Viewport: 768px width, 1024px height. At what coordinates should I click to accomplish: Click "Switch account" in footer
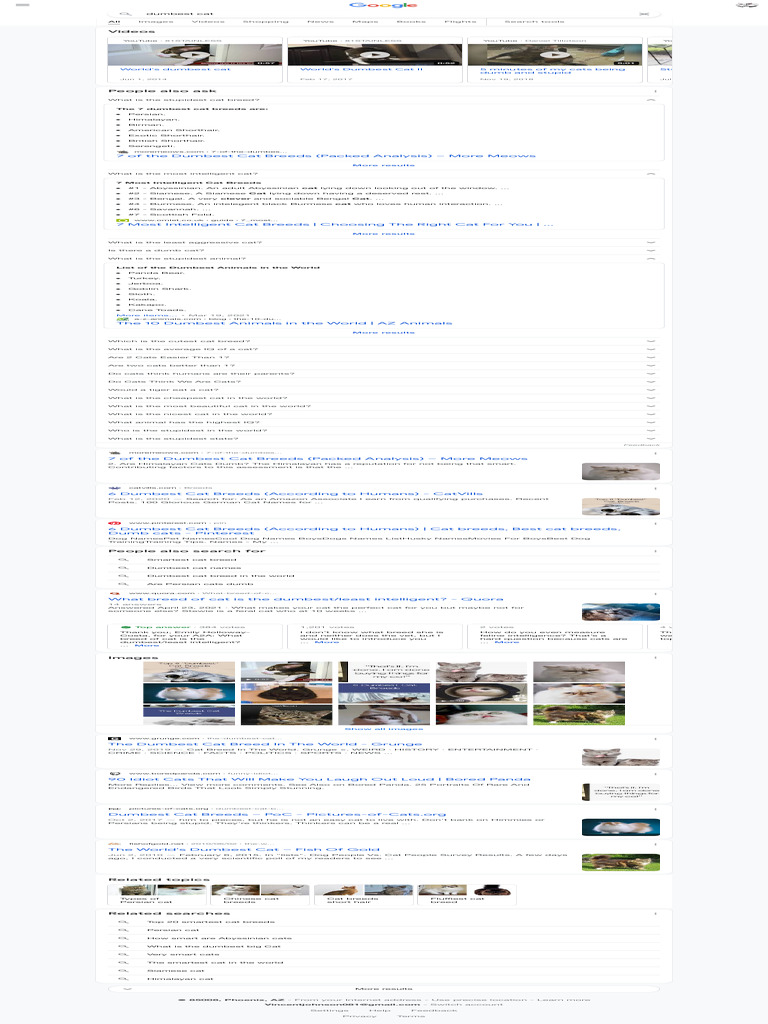click(464, 1005)
